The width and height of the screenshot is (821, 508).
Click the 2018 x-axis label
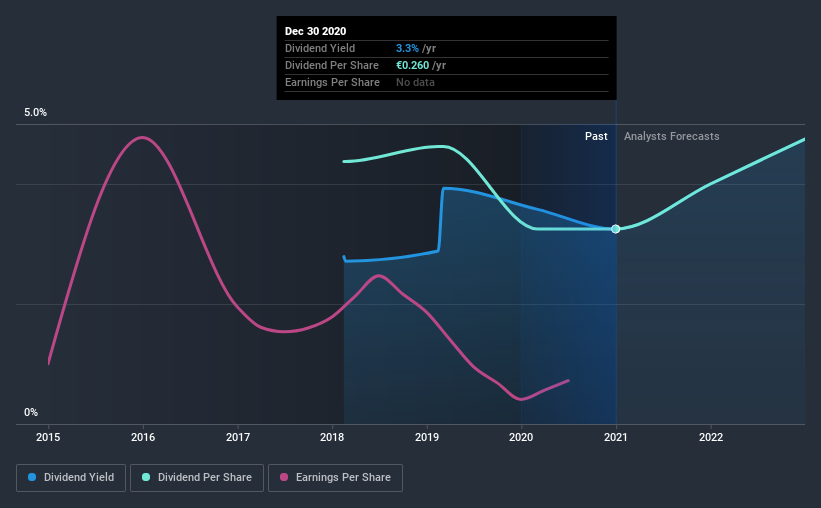332,437
